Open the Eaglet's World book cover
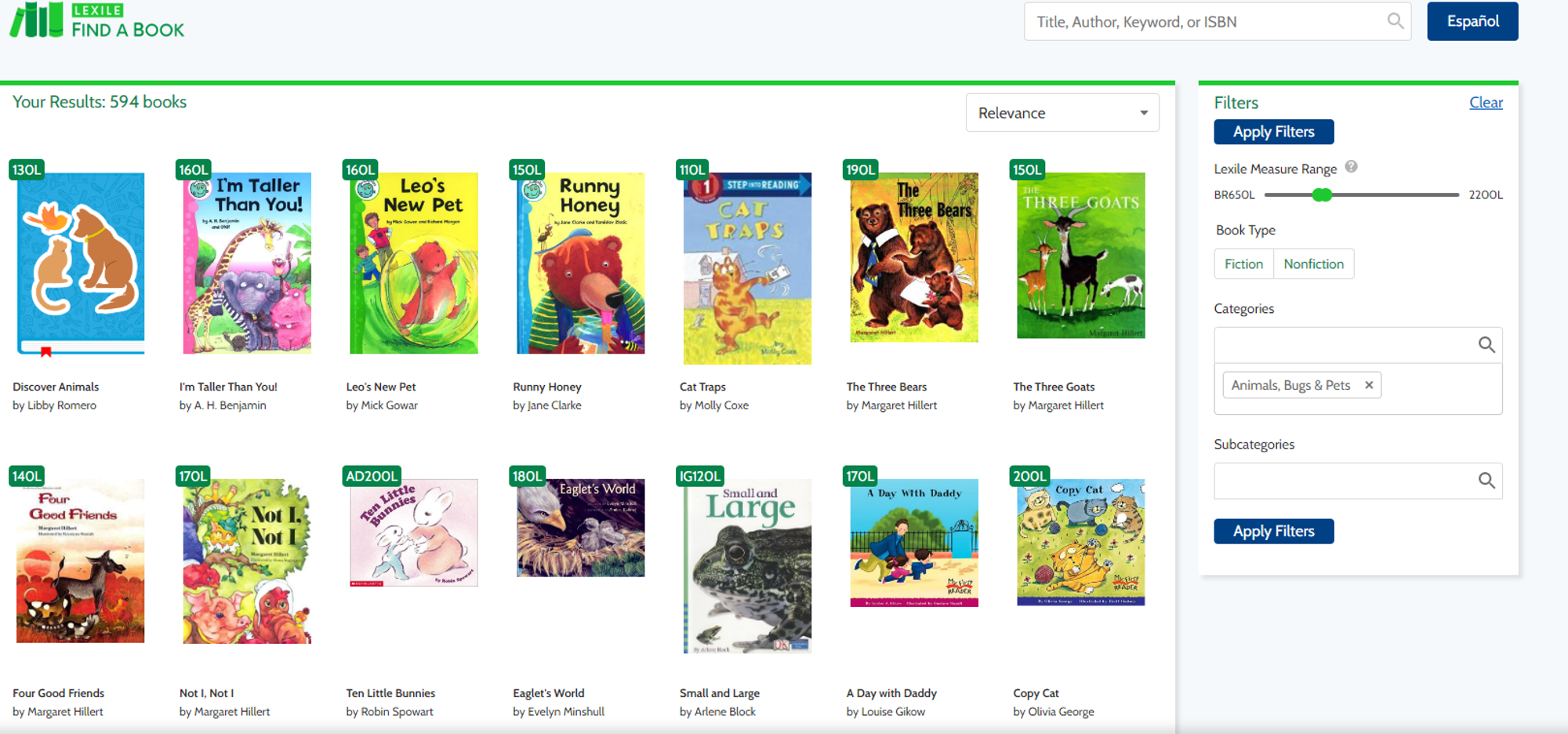The height and width of the screenshot is (734, 1568). [x=580, y=528]
